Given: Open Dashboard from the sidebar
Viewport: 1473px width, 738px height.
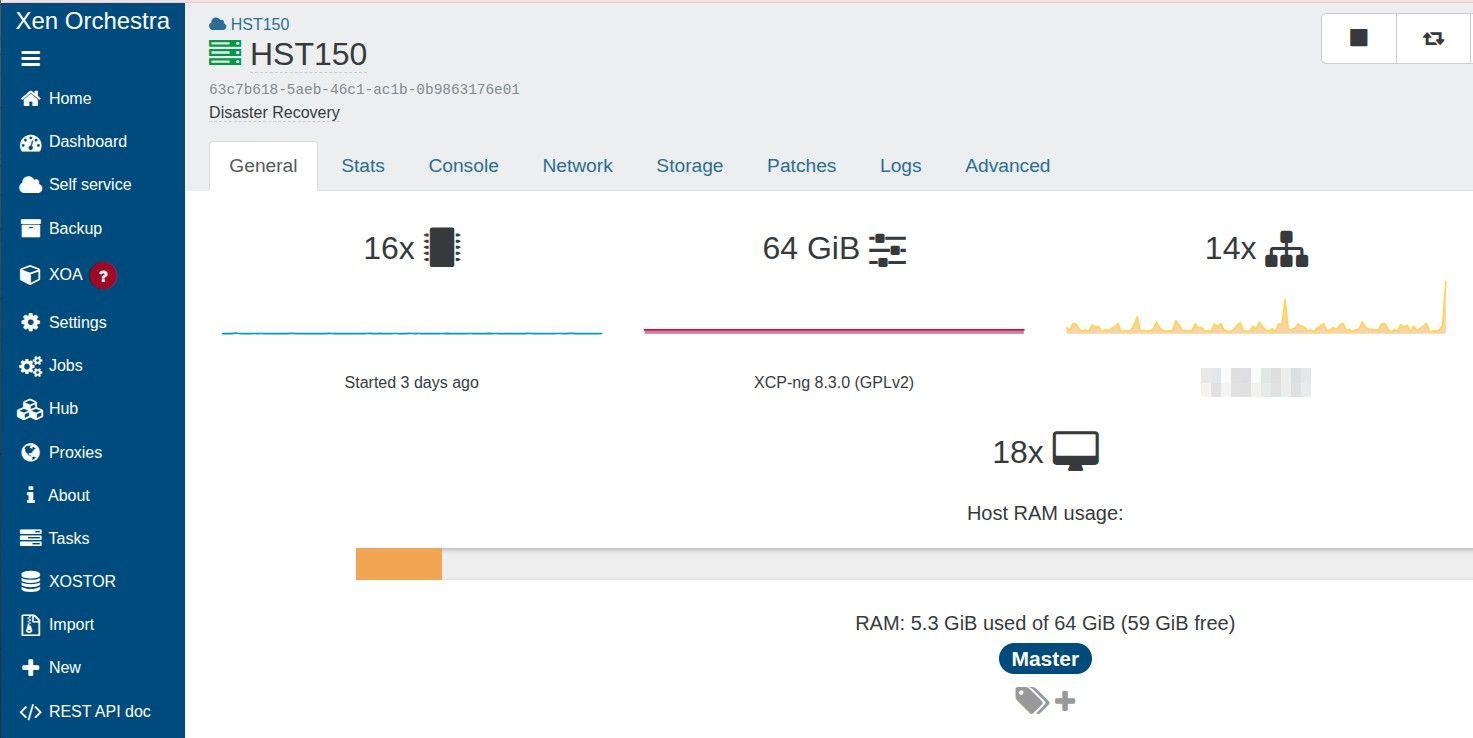Looking at the screenshot, I should [x=87, y=141].
